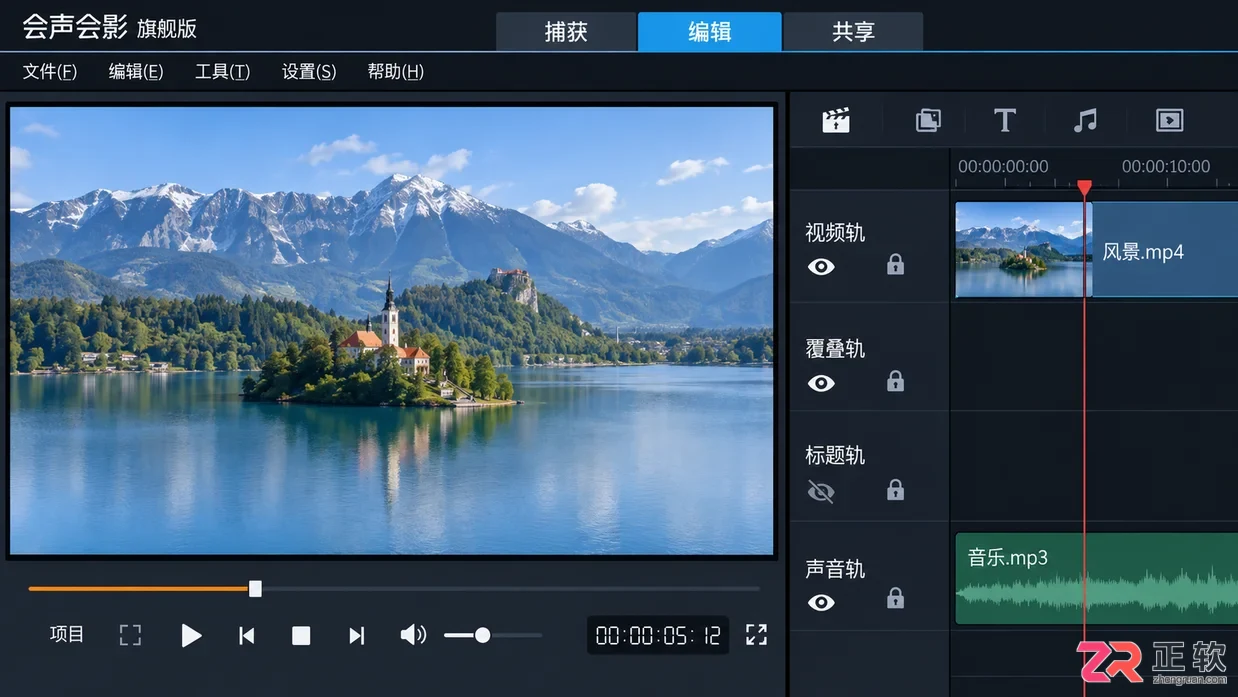The image size is (1238, 697).
Task: Click the play button in preview controls
Action: [191, 635]
